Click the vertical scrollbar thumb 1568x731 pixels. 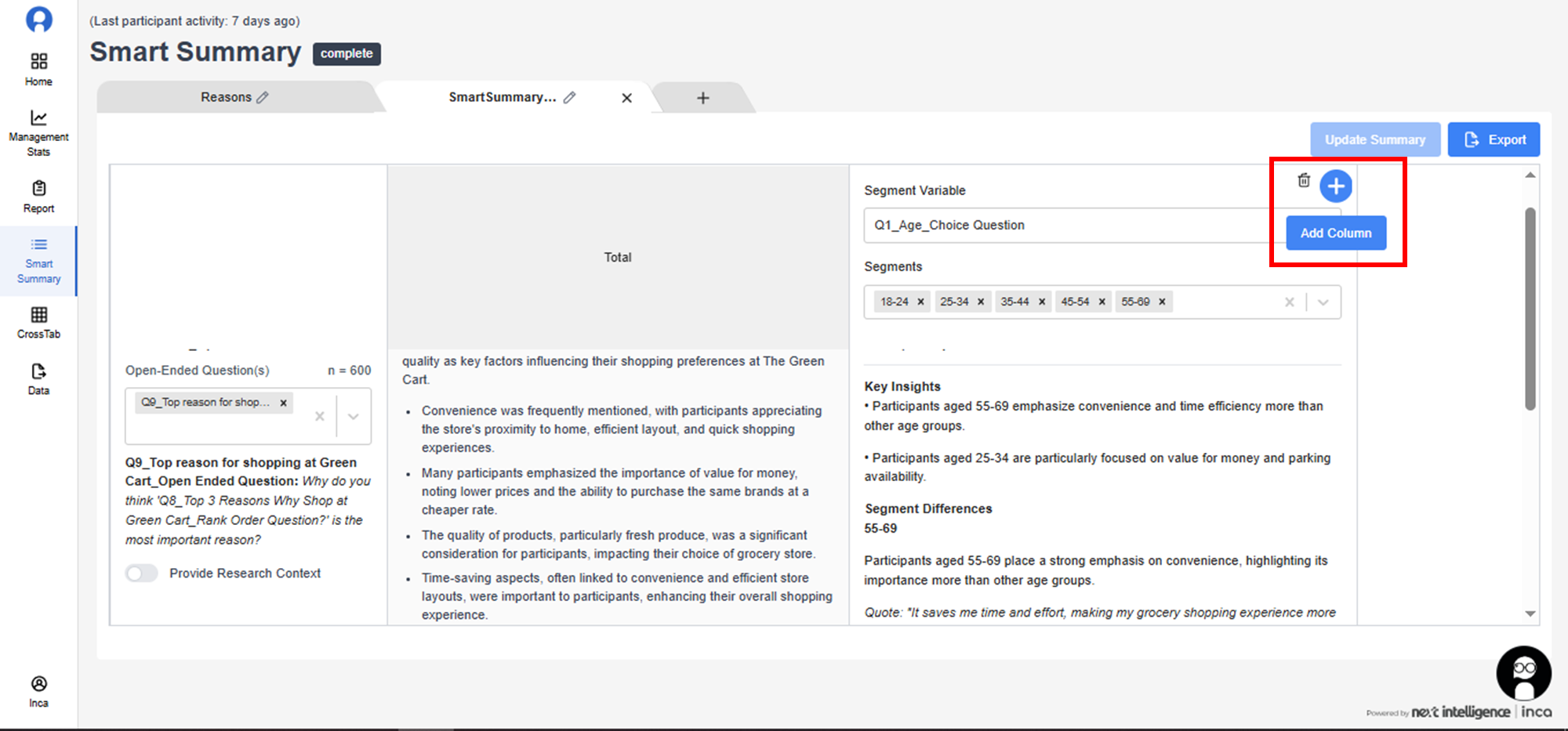point(1530,309)
